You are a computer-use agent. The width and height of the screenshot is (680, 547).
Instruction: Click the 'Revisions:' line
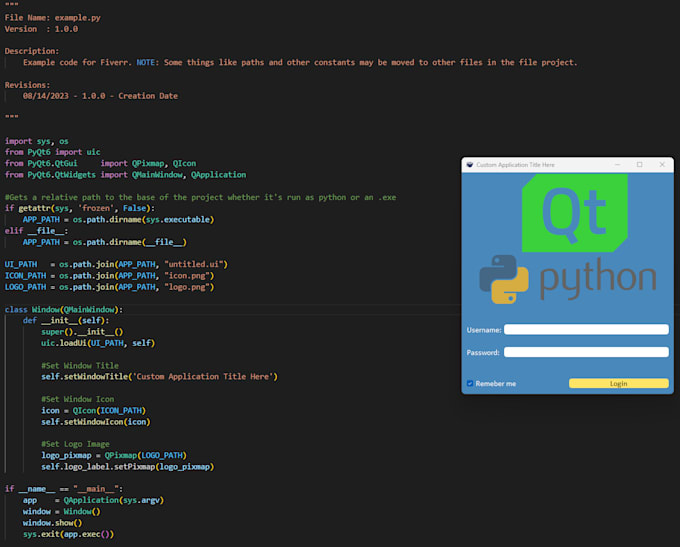pyautogui.click(x=27, y=85)
